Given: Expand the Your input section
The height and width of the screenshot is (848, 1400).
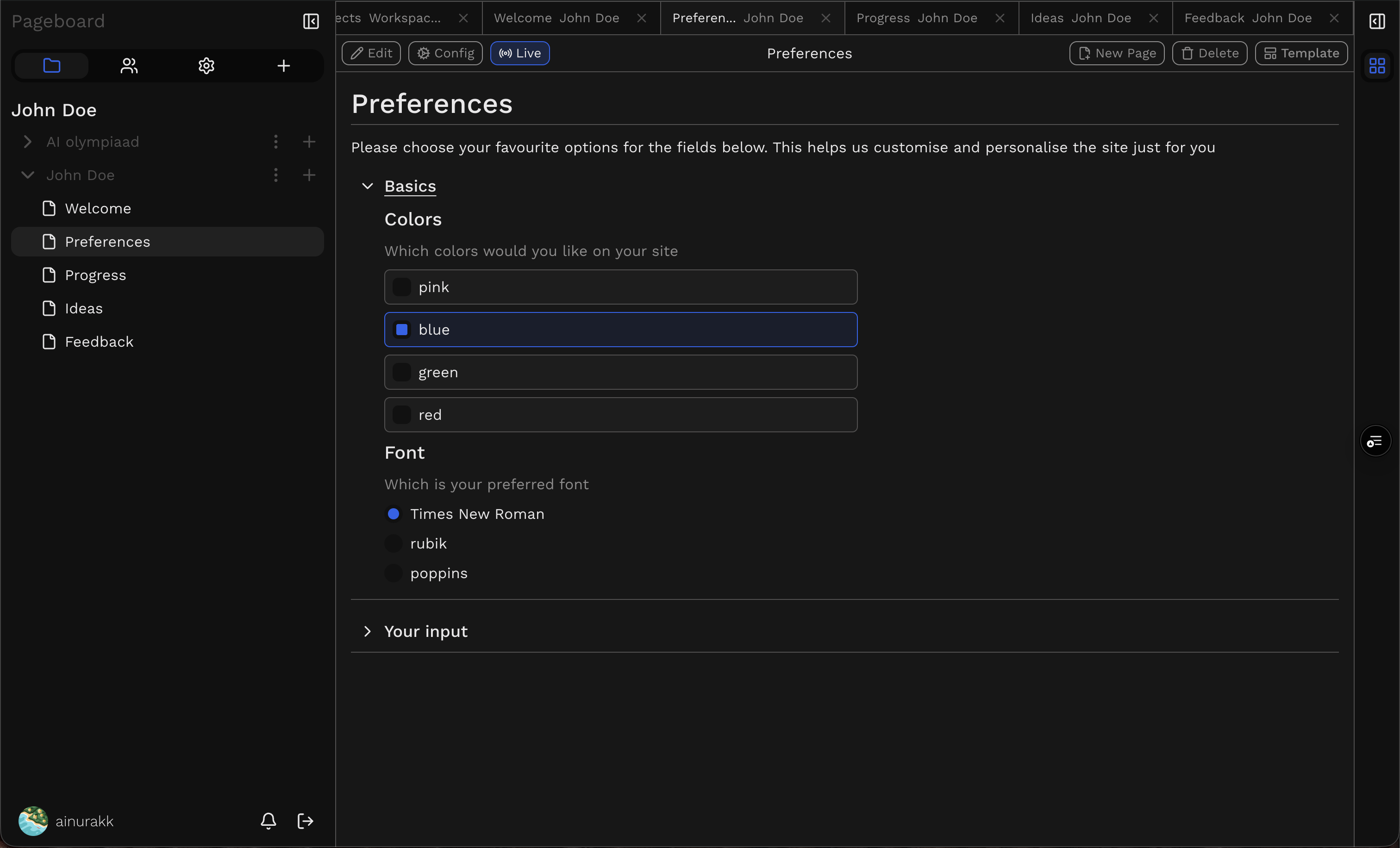Looking at the screenshot, I should click(368, 631).
